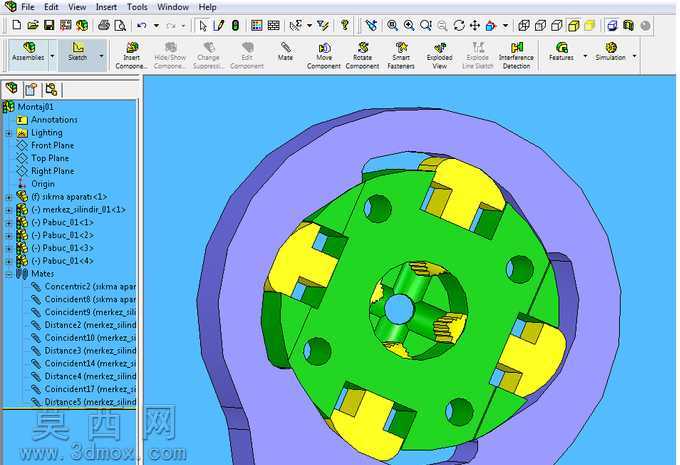Enable Shaded display mode
Screen dimensions: 680x465
(x=590, y=26)
